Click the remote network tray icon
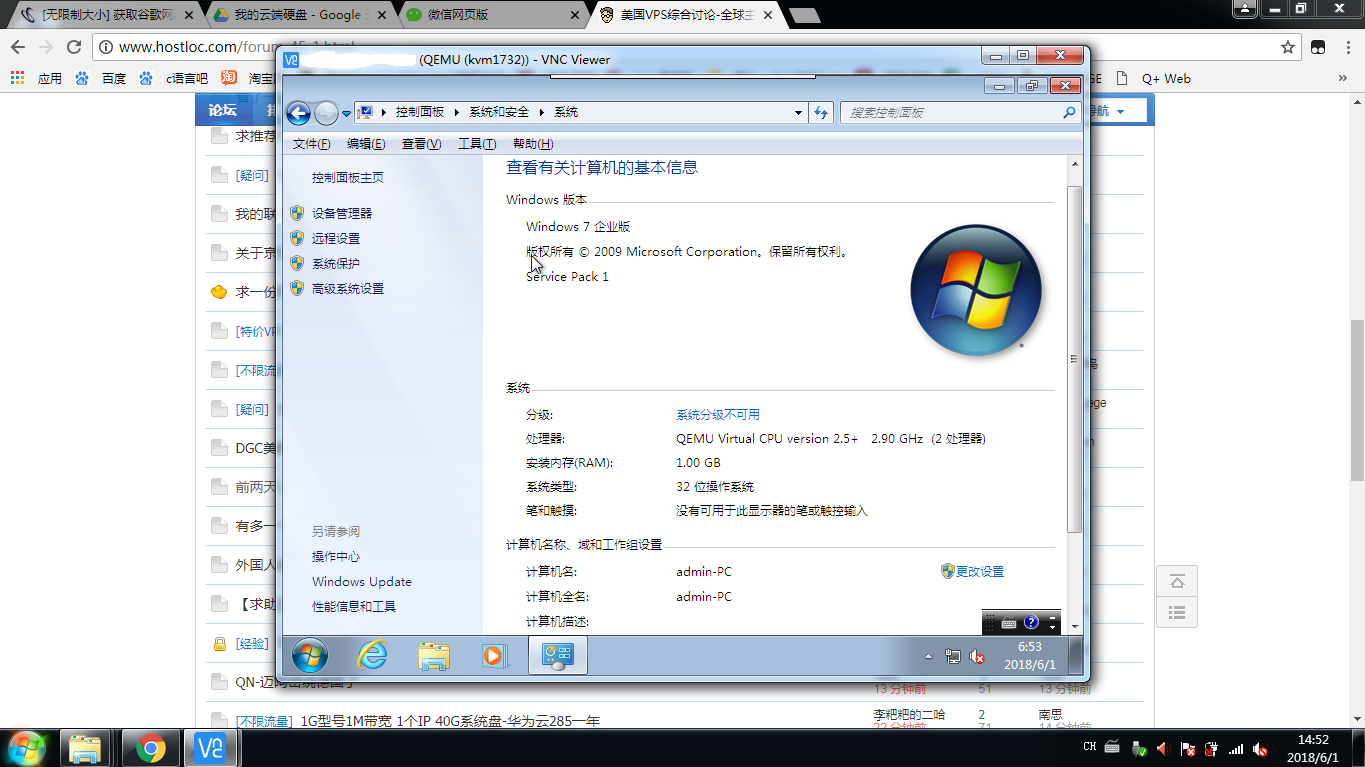1365x767 pixels. click(x=953, y=657)
